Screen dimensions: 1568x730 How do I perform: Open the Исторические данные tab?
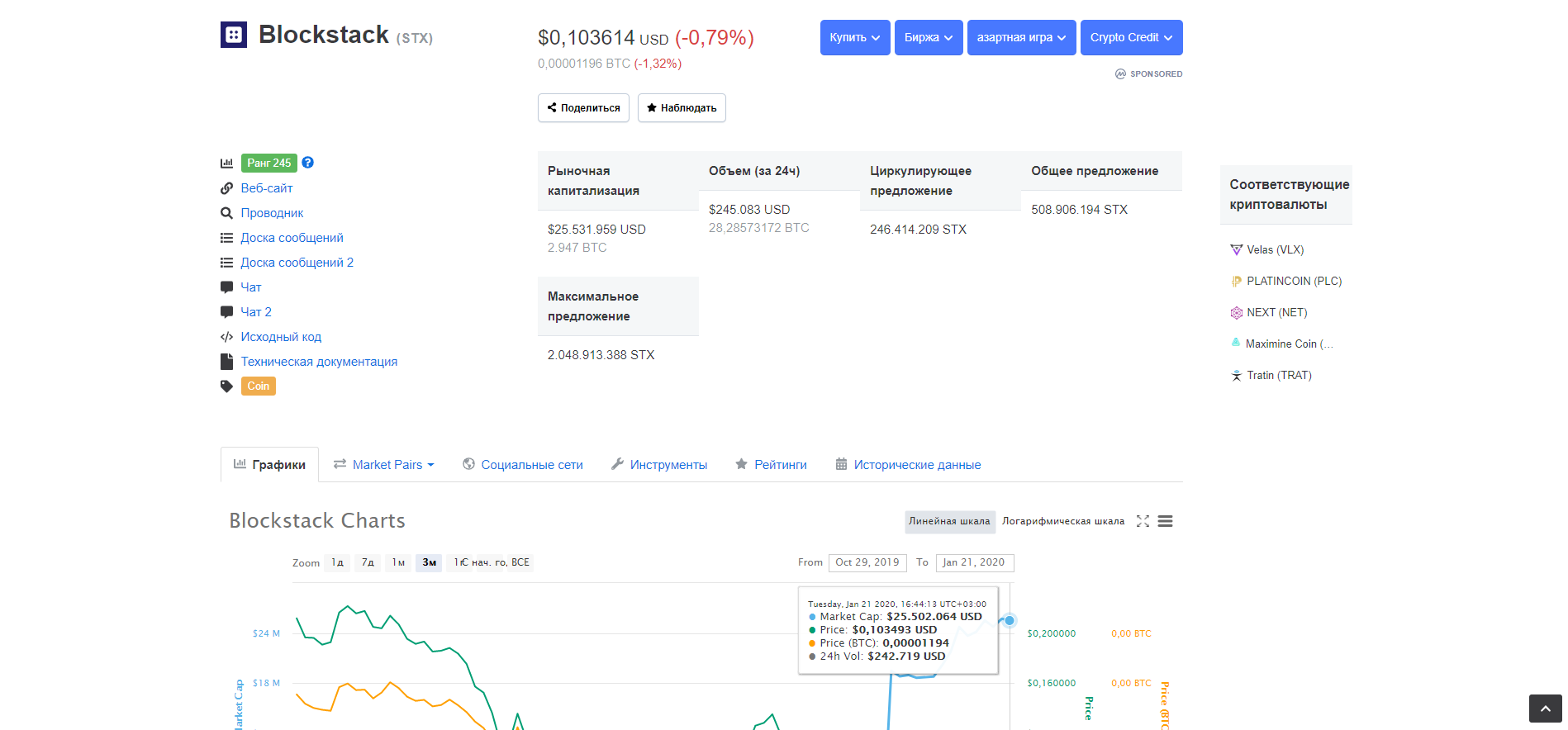coord(908,465)
